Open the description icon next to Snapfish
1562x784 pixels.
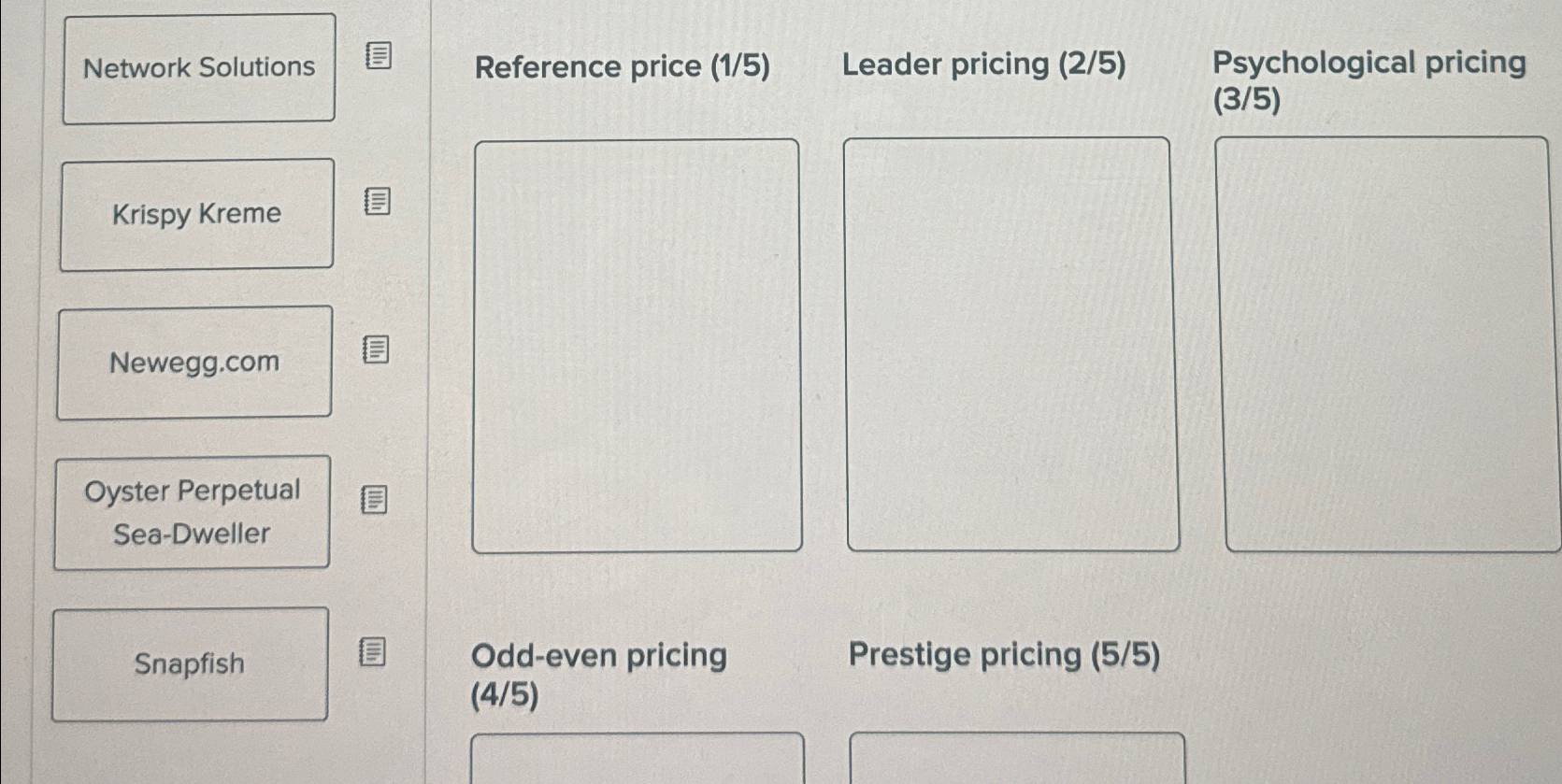tap(372, 653)
